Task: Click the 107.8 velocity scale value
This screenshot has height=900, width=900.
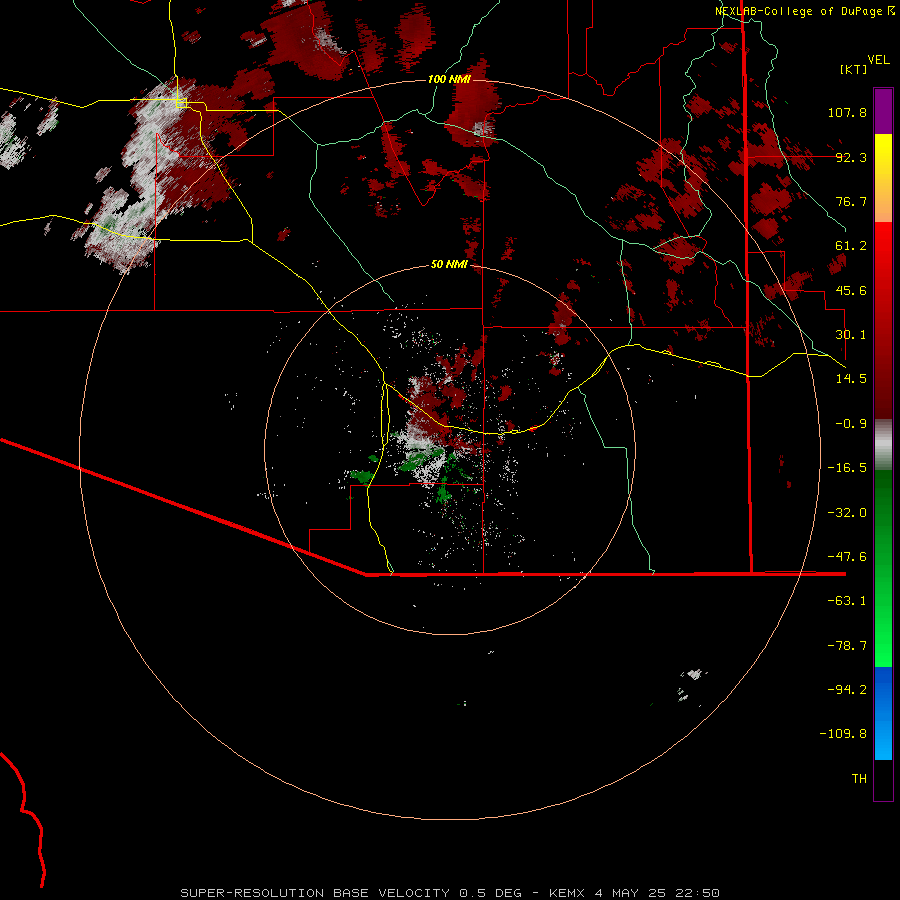Action: pos(847,112)
